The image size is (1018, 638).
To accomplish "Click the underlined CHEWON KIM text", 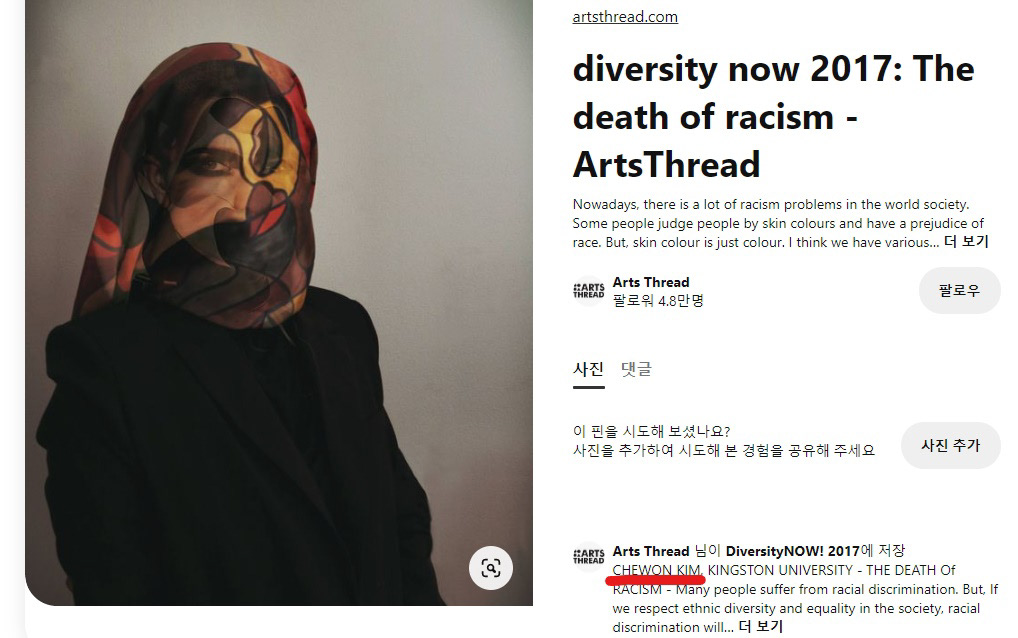I will click(x=657, y=570).
